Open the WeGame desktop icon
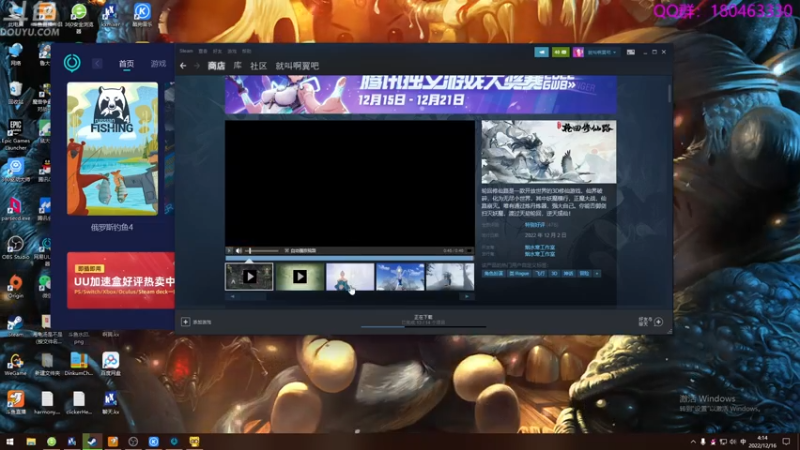 pyautogui.click(x=15, y=364)
